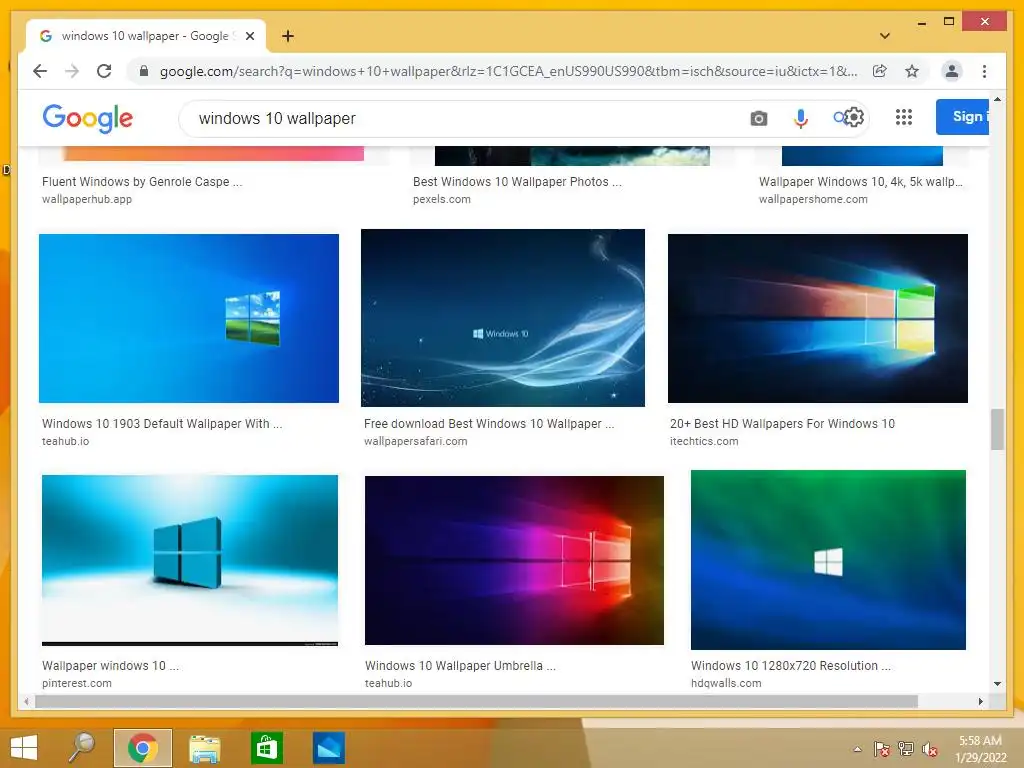Open taskbar Search magnifier
Screen dimensions: 1024x768
point(82,748)
